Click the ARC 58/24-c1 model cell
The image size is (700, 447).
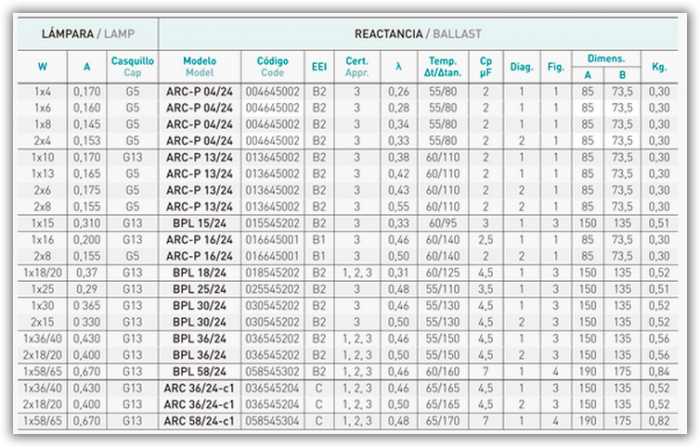(200, 420)
